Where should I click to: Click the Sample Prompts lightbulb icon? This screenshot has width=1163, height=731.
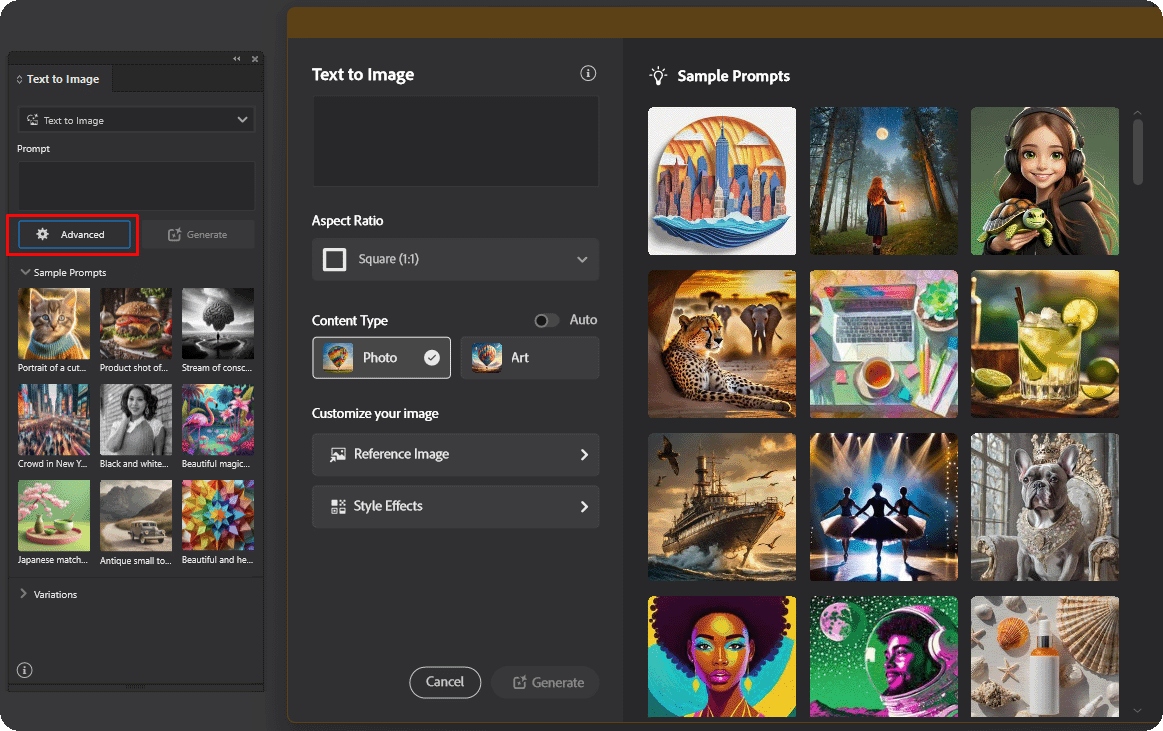coord(657,76)
